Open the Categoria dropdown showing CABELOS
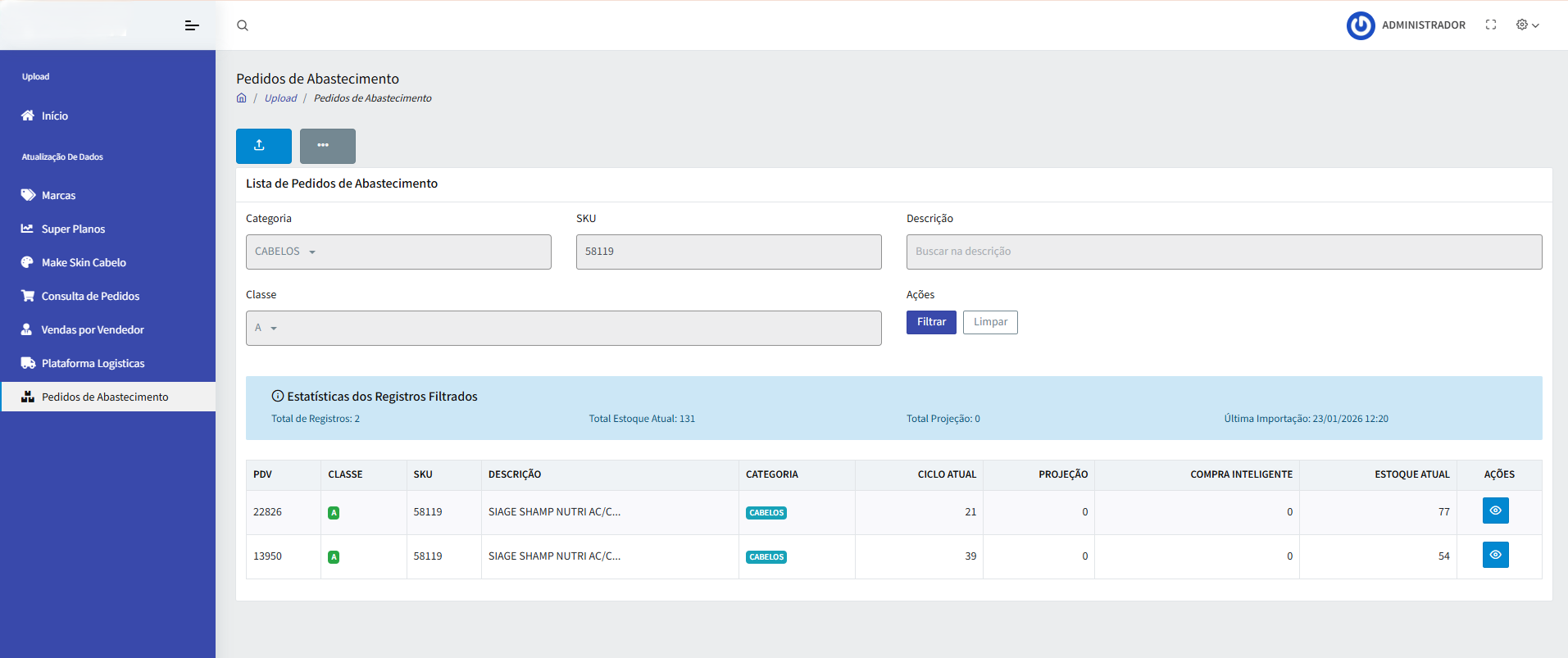Viewport: 1568px width, 658px height. tap(398, 252)
